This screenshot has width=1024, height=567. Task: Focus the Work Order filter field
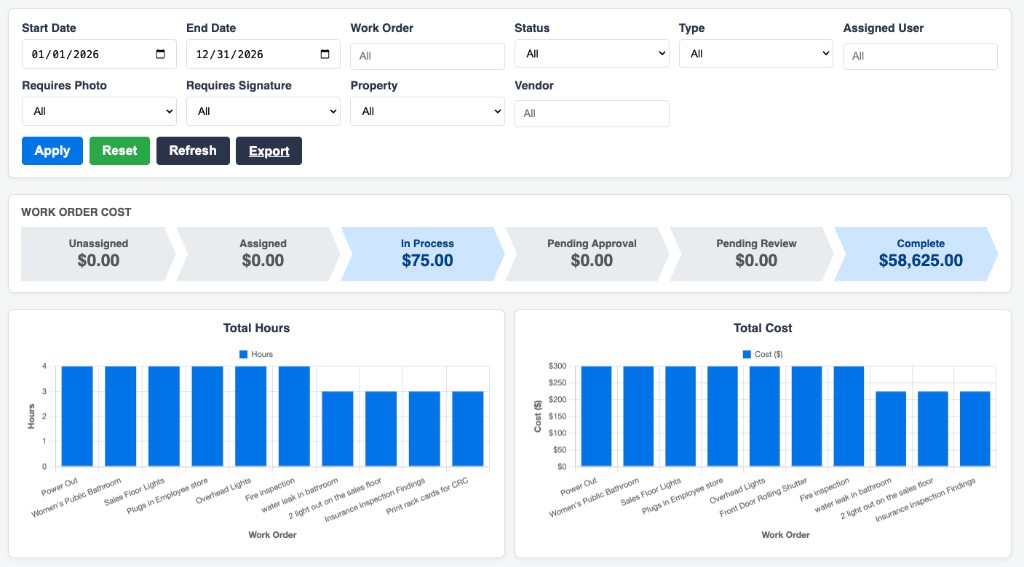coord(428,56)
